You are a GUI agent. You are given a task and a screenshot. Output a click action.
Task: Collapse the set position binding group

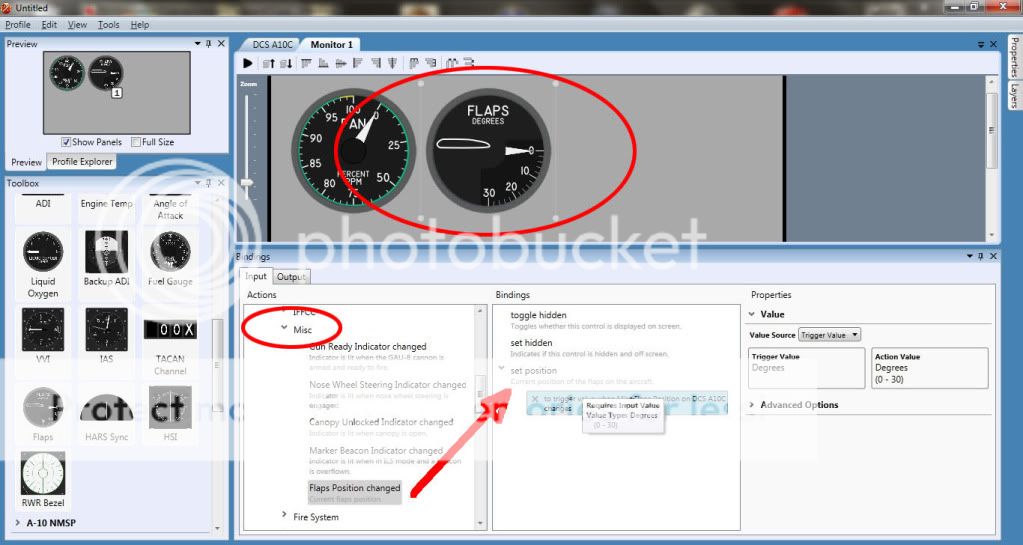point(501,368)
